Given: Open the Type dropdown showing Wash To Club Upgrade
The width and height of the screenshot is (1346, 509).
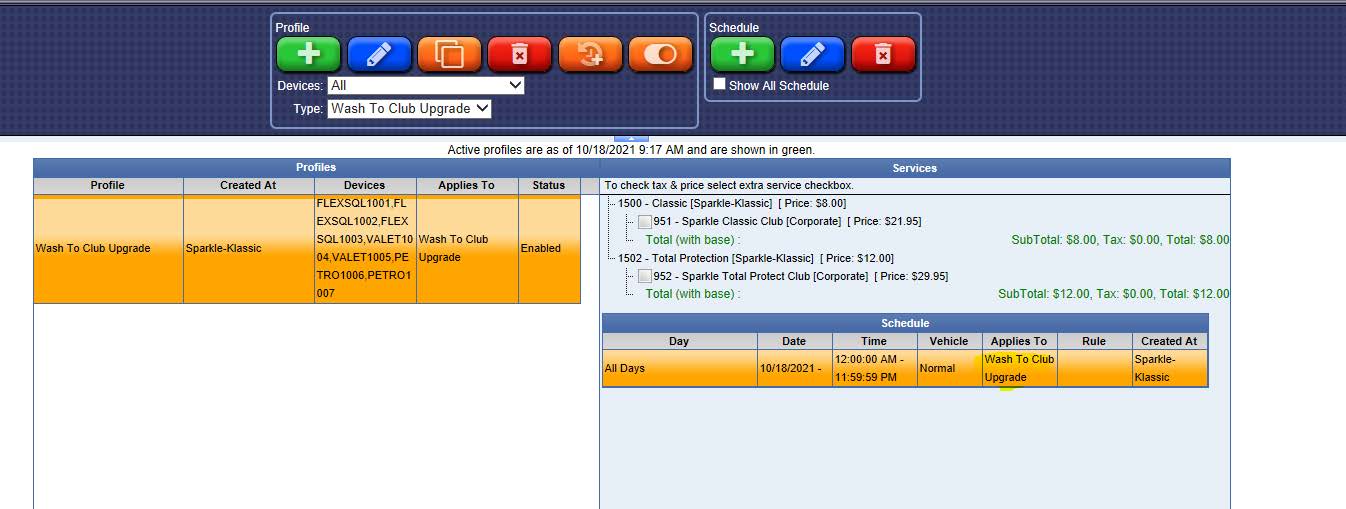Looking at the screenshot, I should pyautogui.click(x=409, y=108).
